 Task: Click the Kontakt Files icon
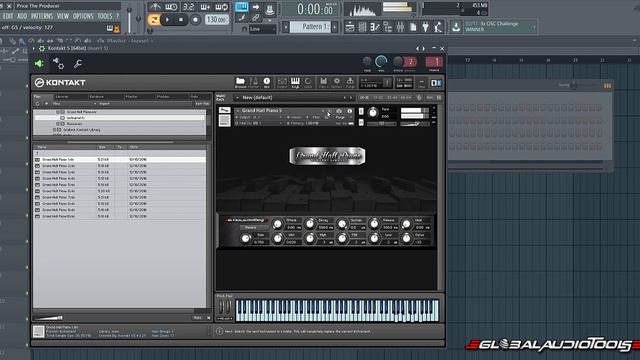323,82
